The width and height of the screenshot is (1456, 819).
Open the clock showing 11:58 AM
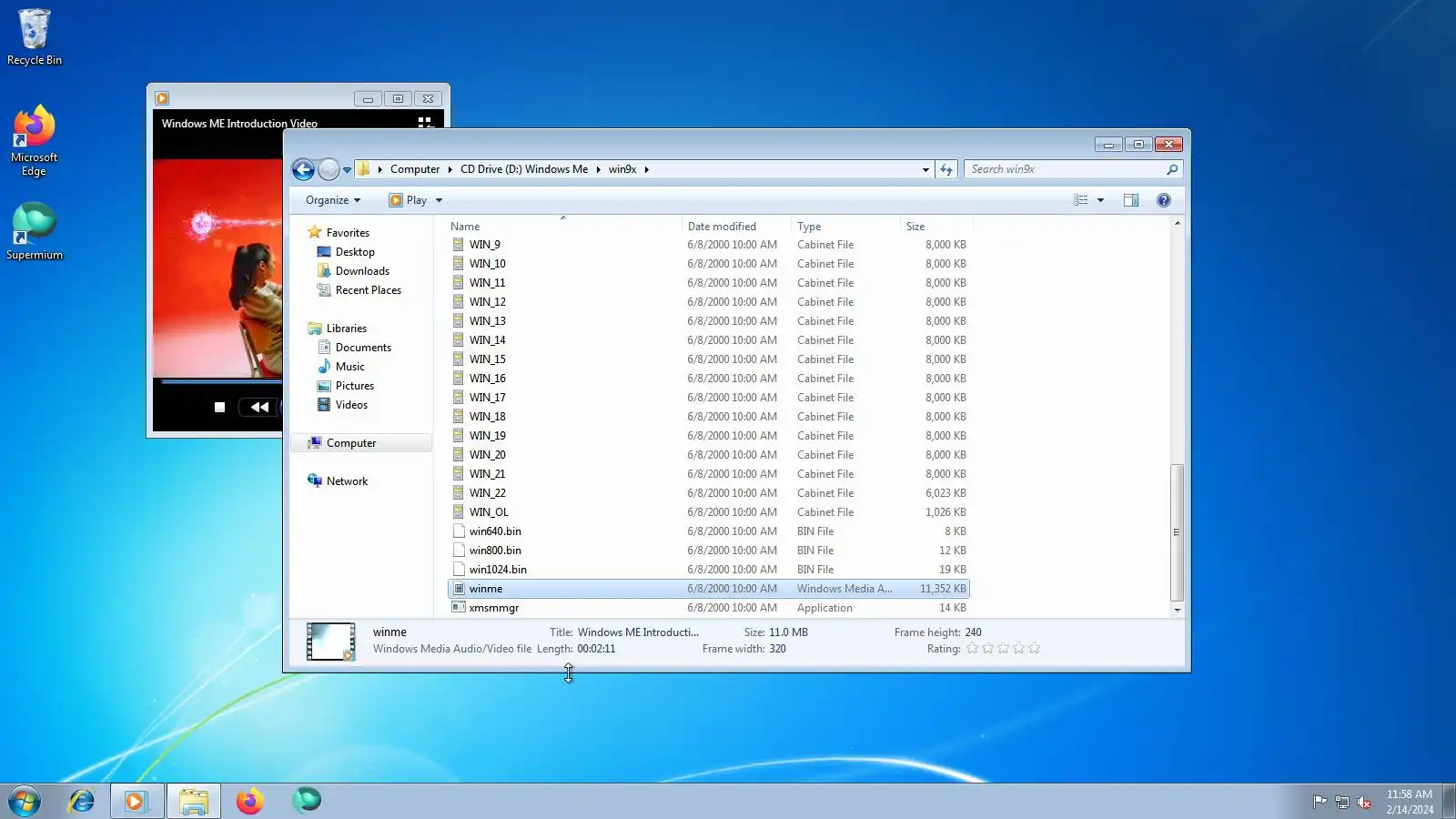1410,802
